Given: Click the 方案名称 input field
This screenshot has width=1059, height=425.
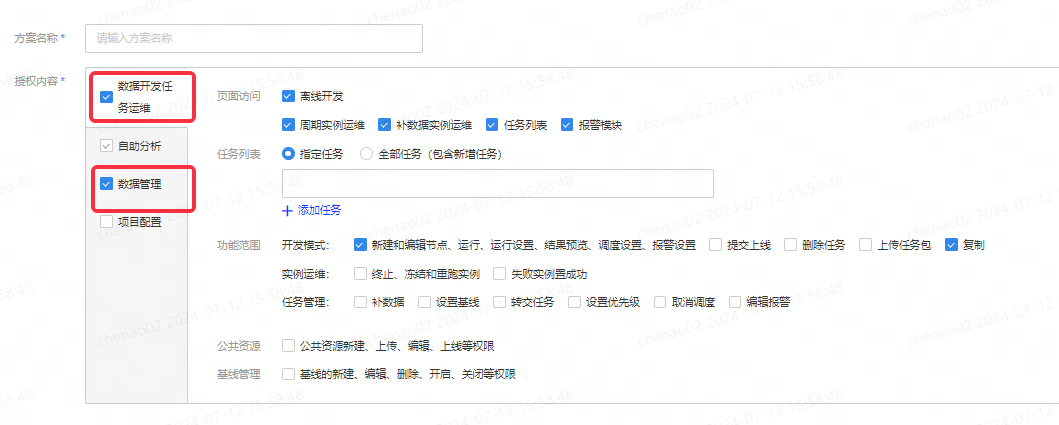Looking at the screenshot, I should pos(253,39).
